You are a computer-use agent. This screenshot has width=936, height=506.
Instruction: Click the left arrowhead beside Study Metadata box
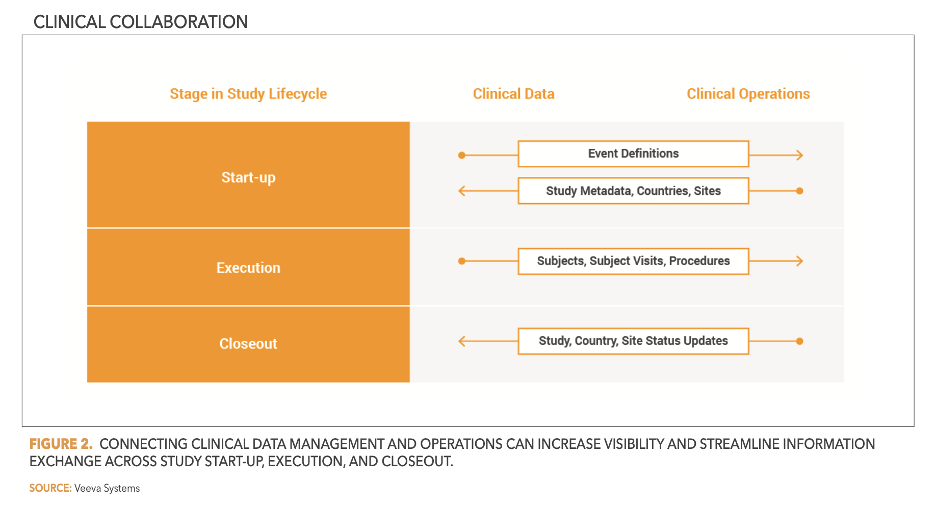462,190
